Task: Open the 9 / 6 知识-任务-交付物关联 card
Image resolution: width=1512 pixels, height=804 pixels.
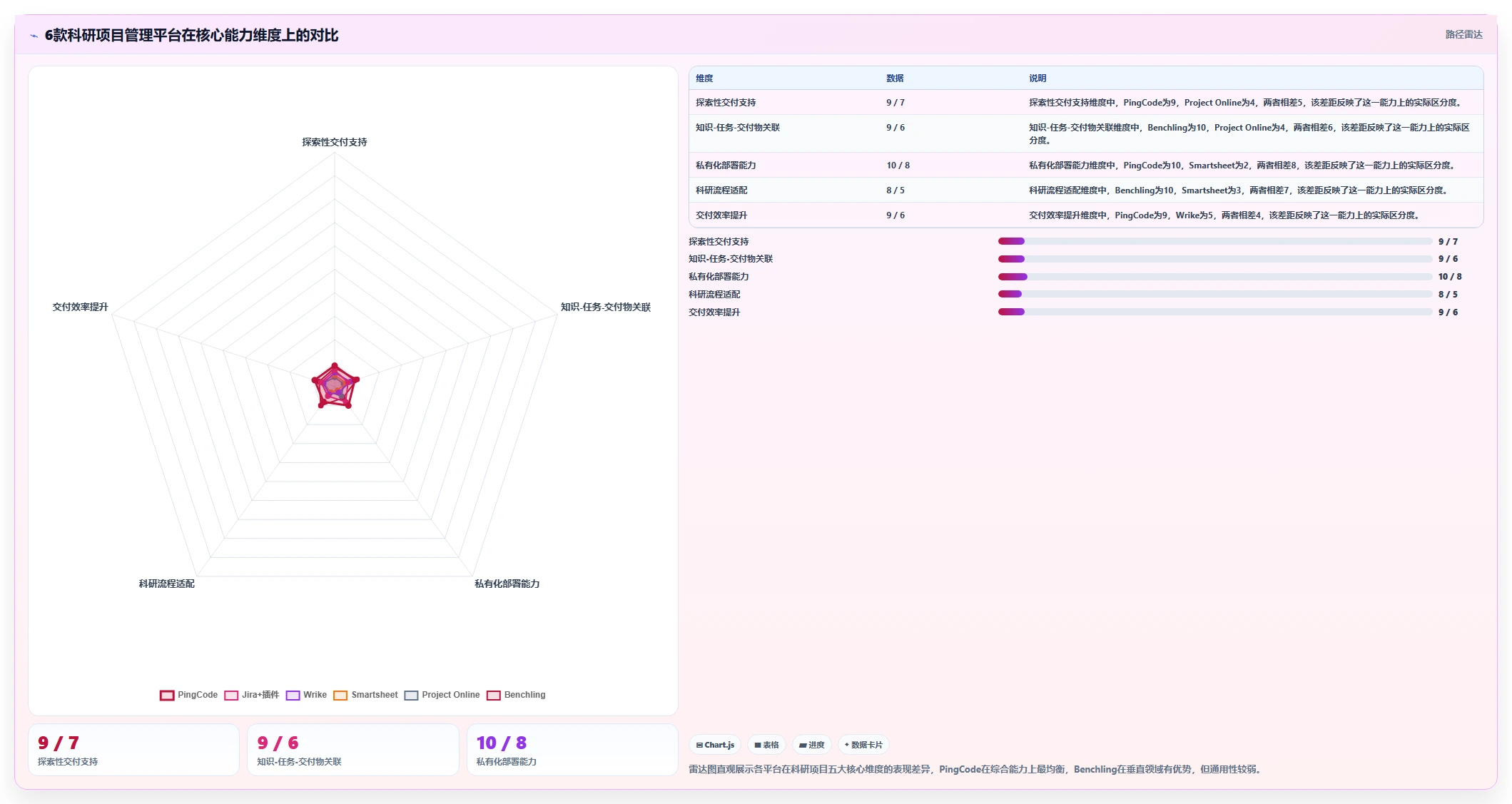Action: pos(352,750)
